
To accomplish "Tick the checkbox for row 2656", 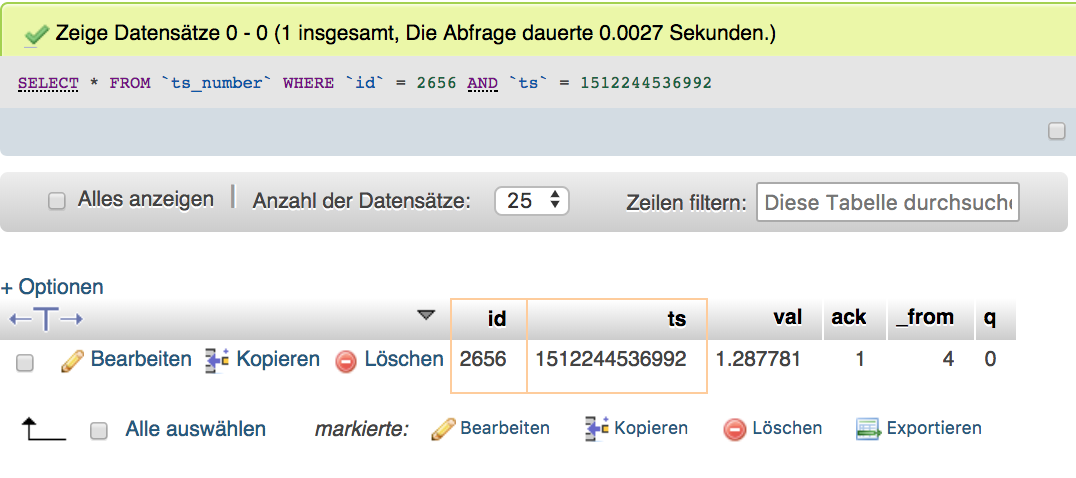I will click(25, 363).
